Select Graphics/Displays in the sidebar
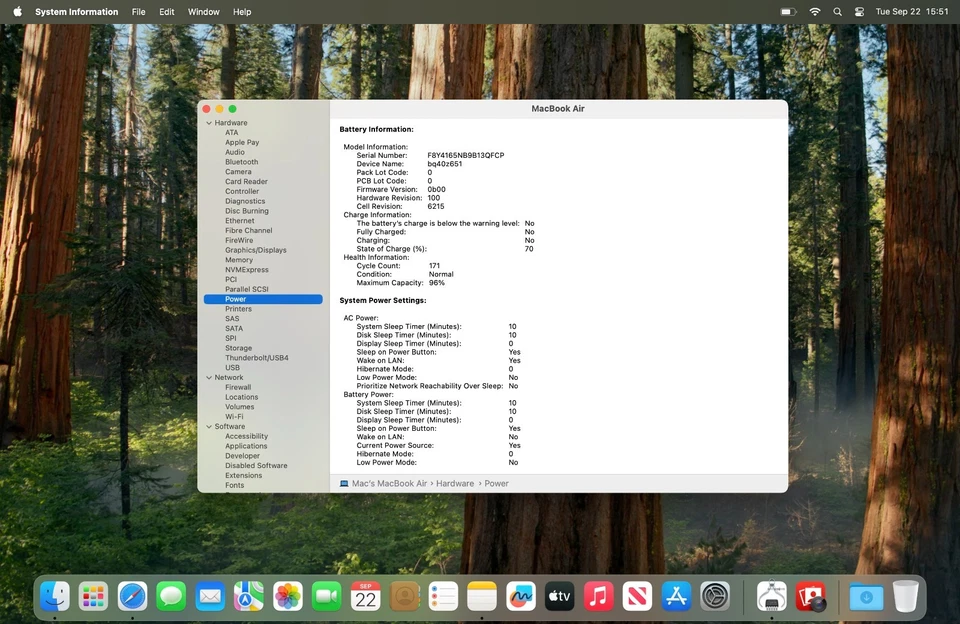960x624 pixels. point(255,250)
